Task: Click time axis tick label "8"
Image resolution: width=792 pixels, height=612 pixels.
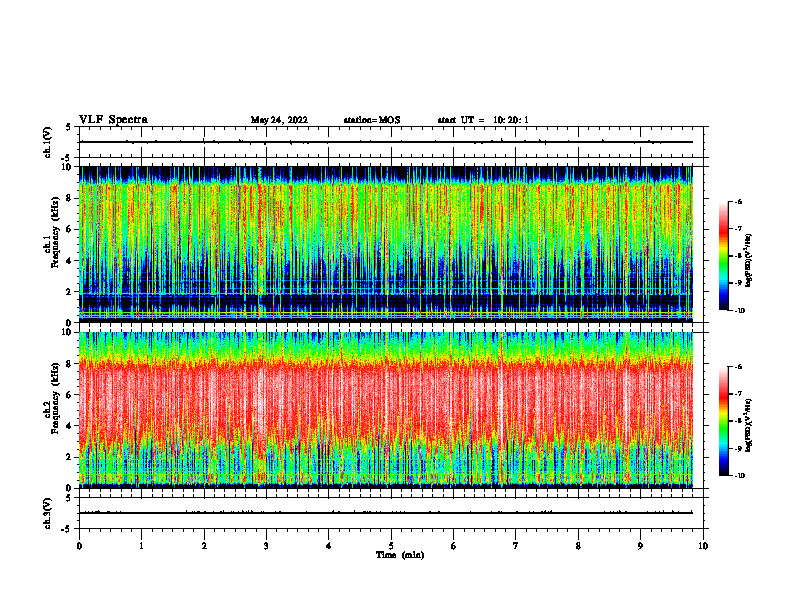Action: [x=578, y=546]
